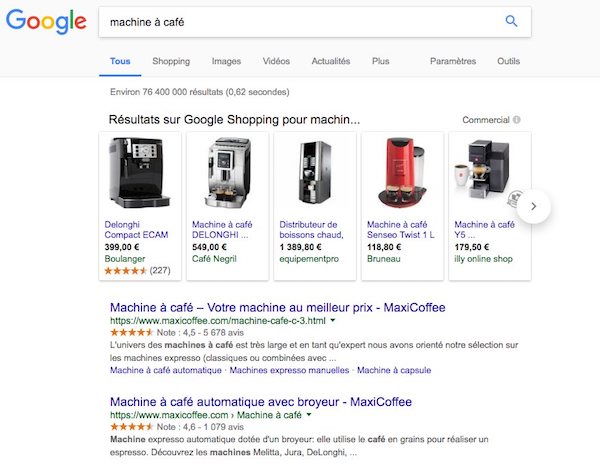Switch to the Images tab
600x469 pixels.
coord(226,61)
